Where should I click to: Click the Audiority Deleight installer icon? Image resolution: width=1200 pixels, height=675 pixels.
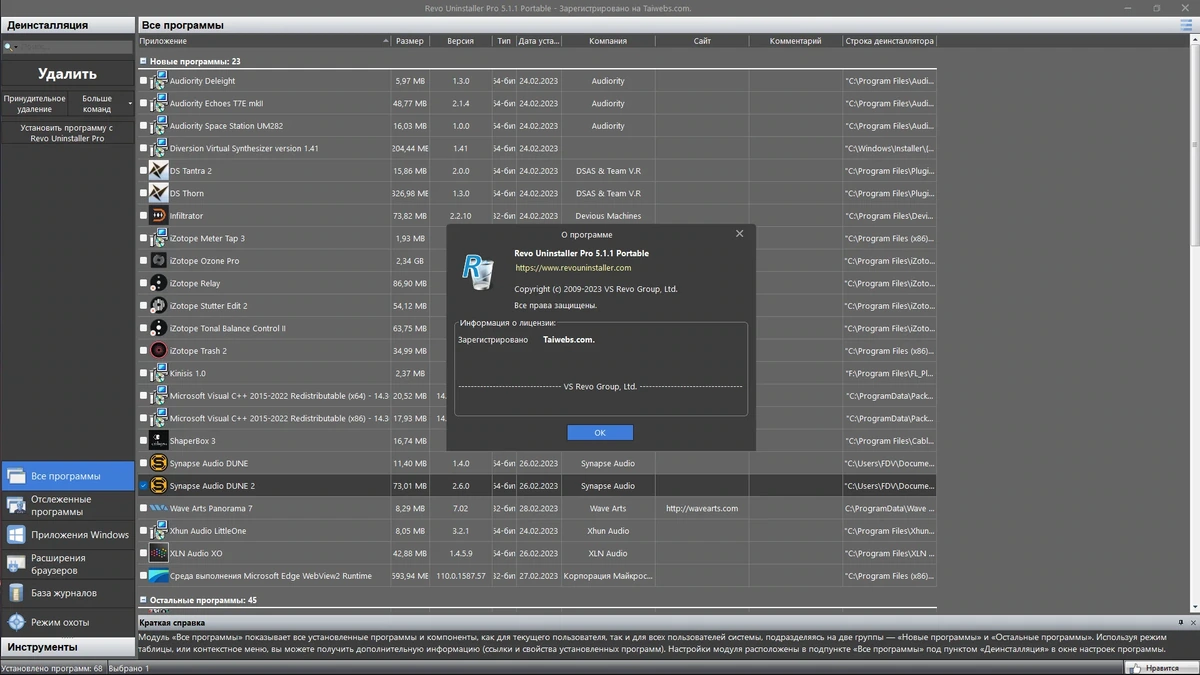(158, 81)
